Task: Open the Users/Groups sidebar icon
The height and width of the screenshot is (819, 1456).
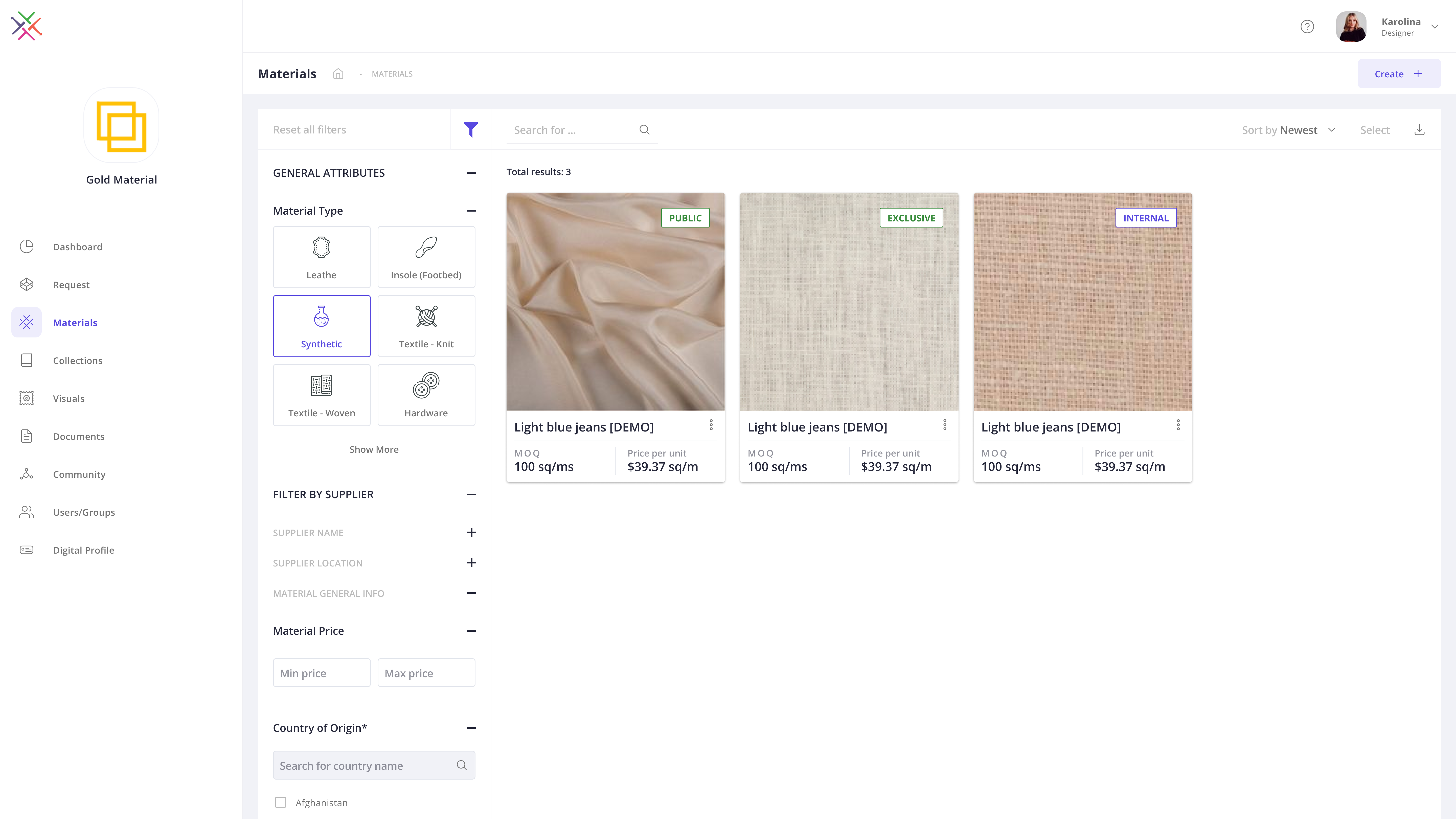Action: [x=27, y=512]
